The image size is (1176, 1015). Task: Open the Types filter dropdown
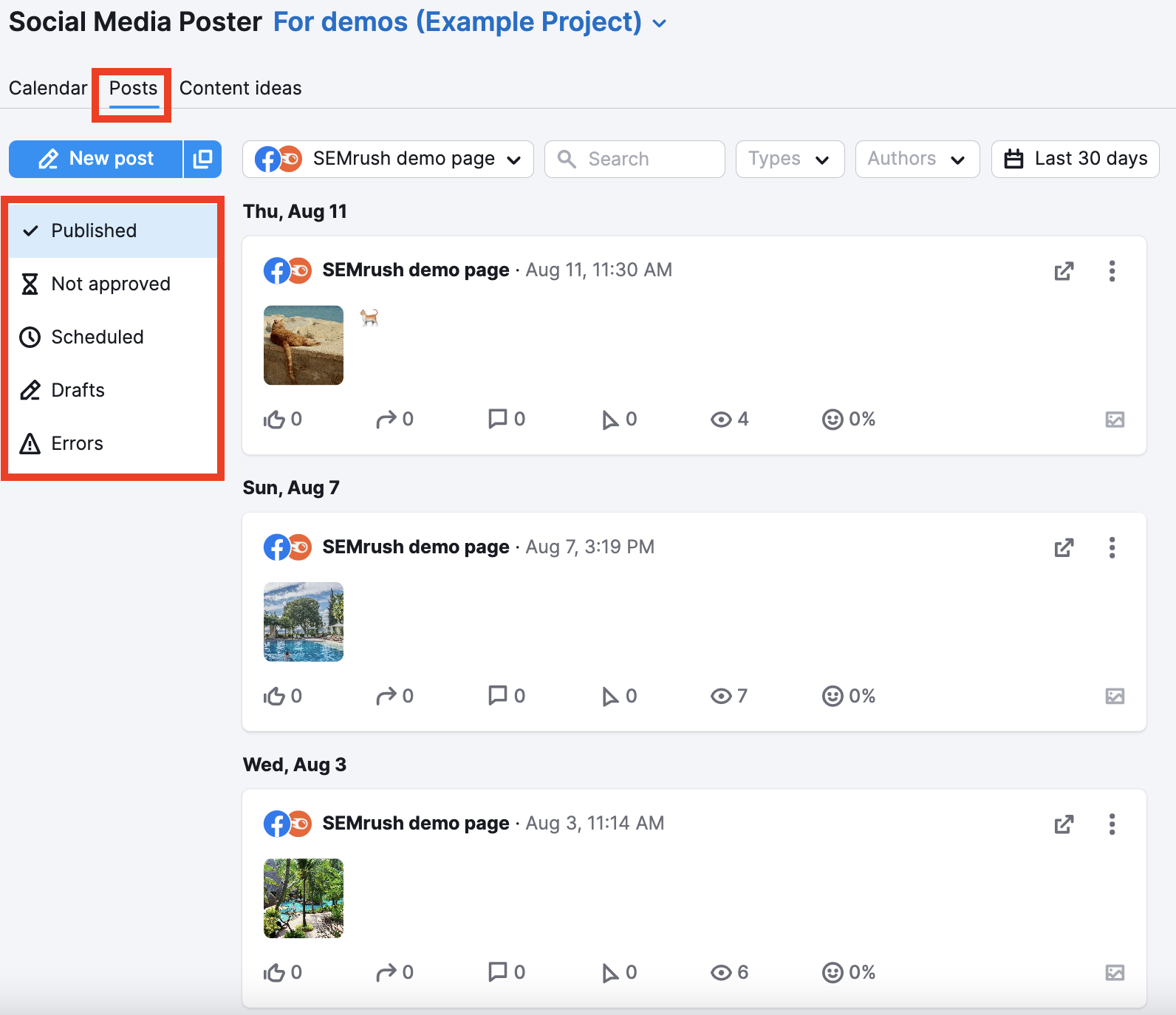pos(790,159)
